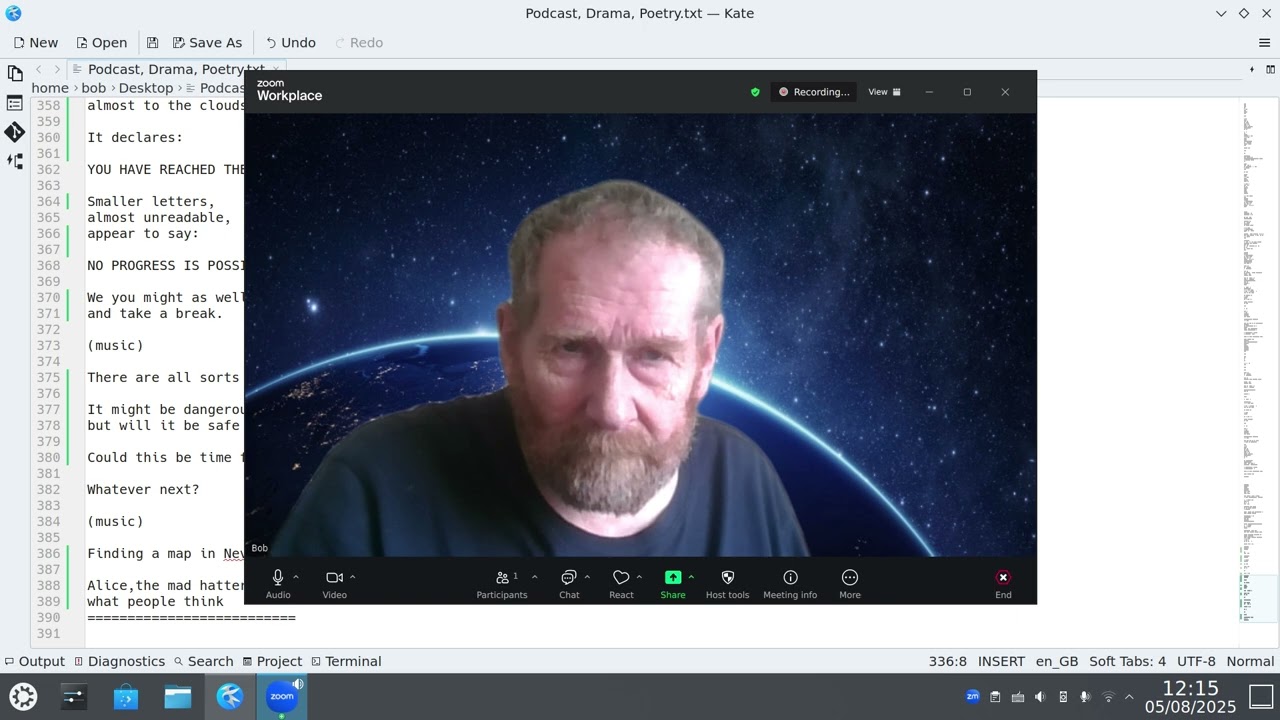Open the Zoom View layout menu

[x=884, y=92]
